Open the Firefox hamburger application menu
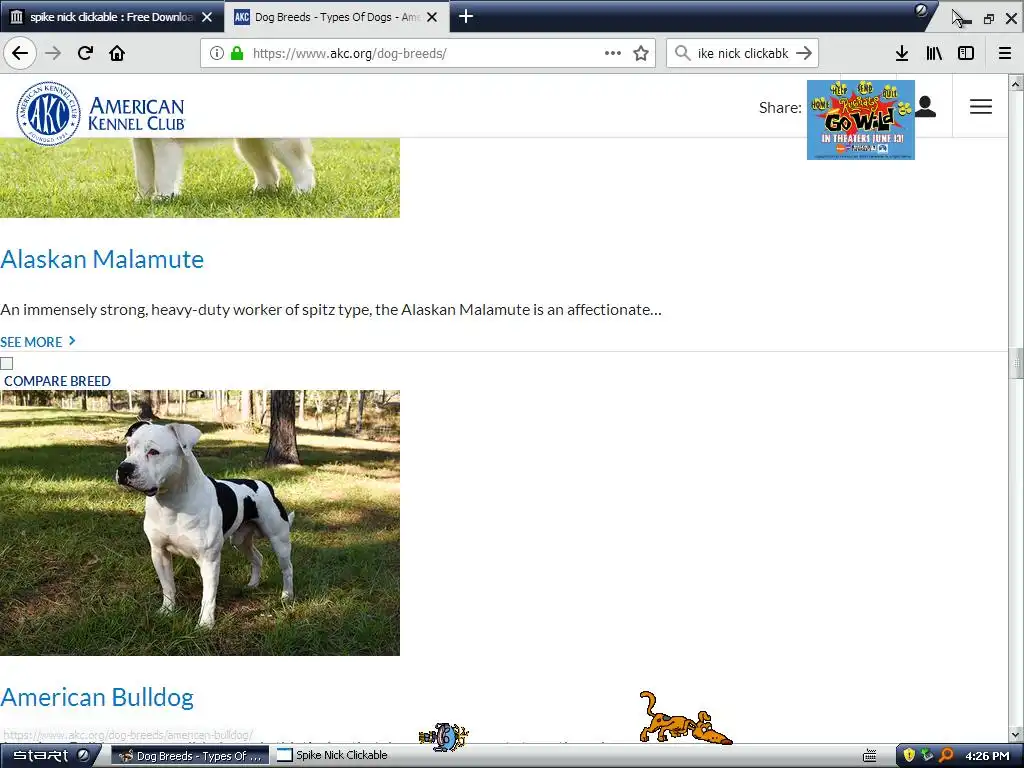The width and height of the screenshot is (1024, 768). click(x=1005, y=53)
